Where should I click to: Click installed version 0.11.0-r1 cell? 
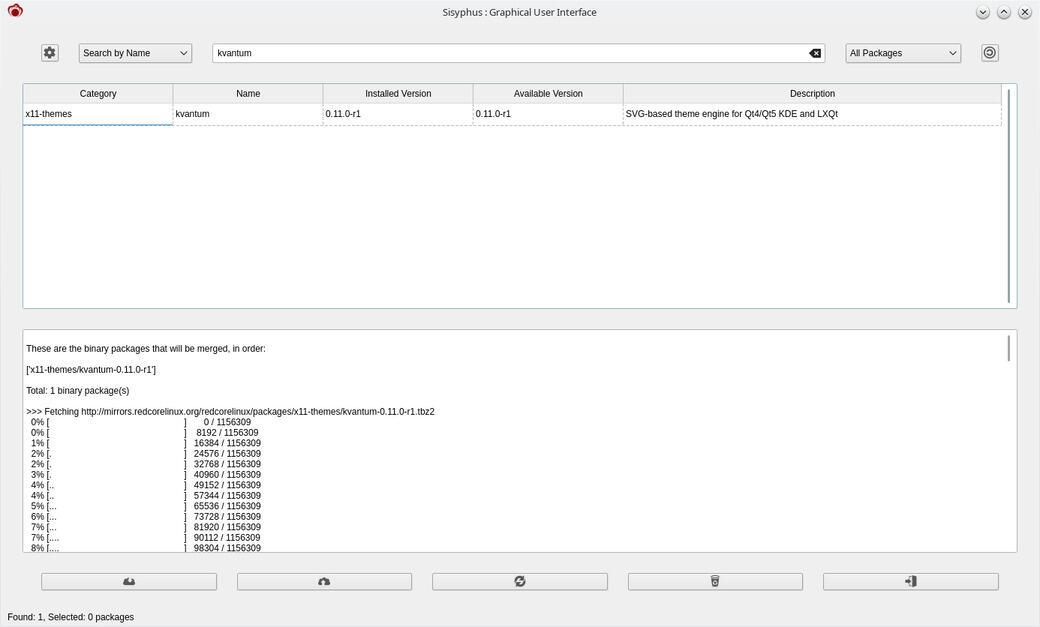tap(398, 114)
